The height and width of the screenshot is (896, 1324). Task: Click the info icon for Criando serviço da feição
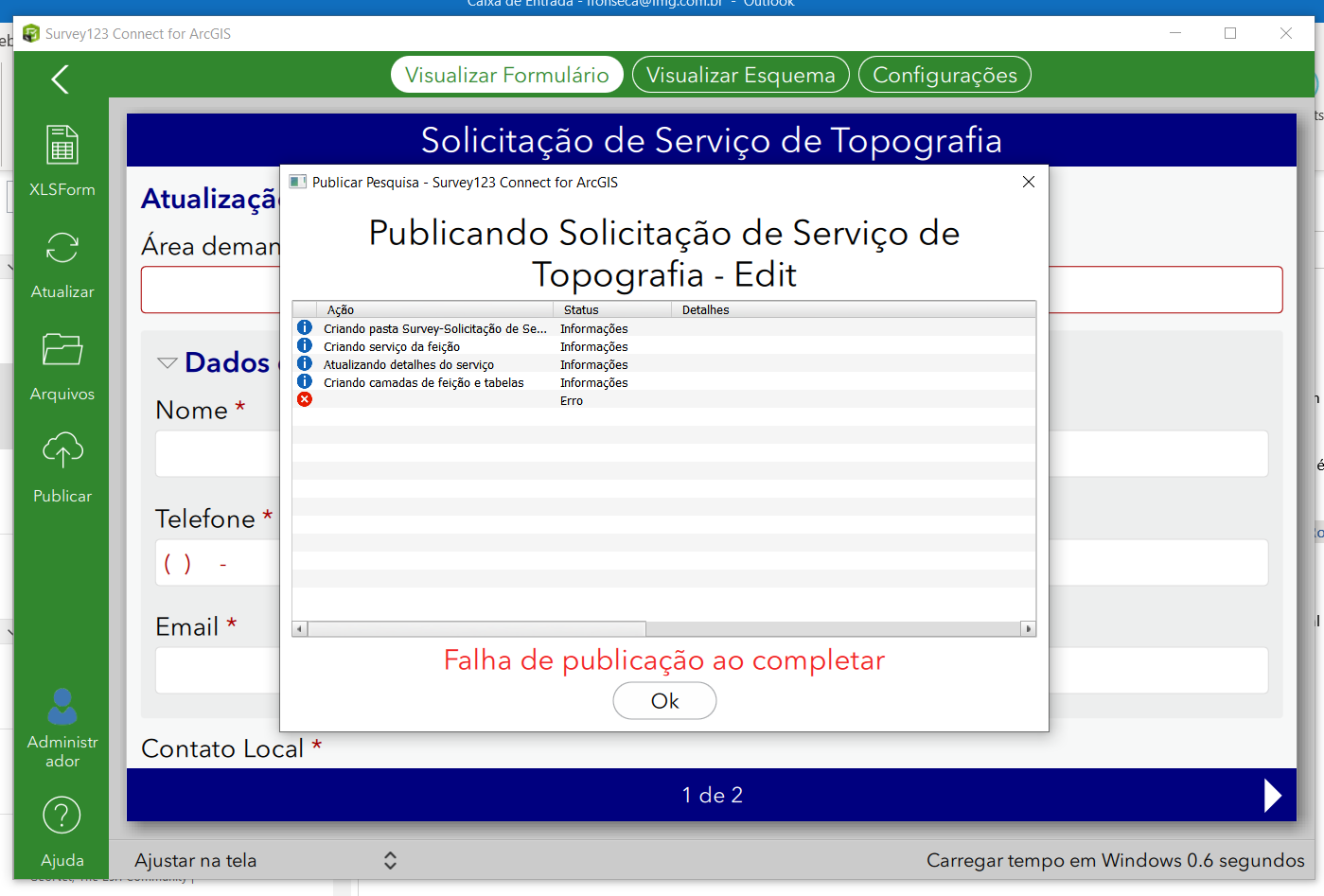(x=305, y=346)
